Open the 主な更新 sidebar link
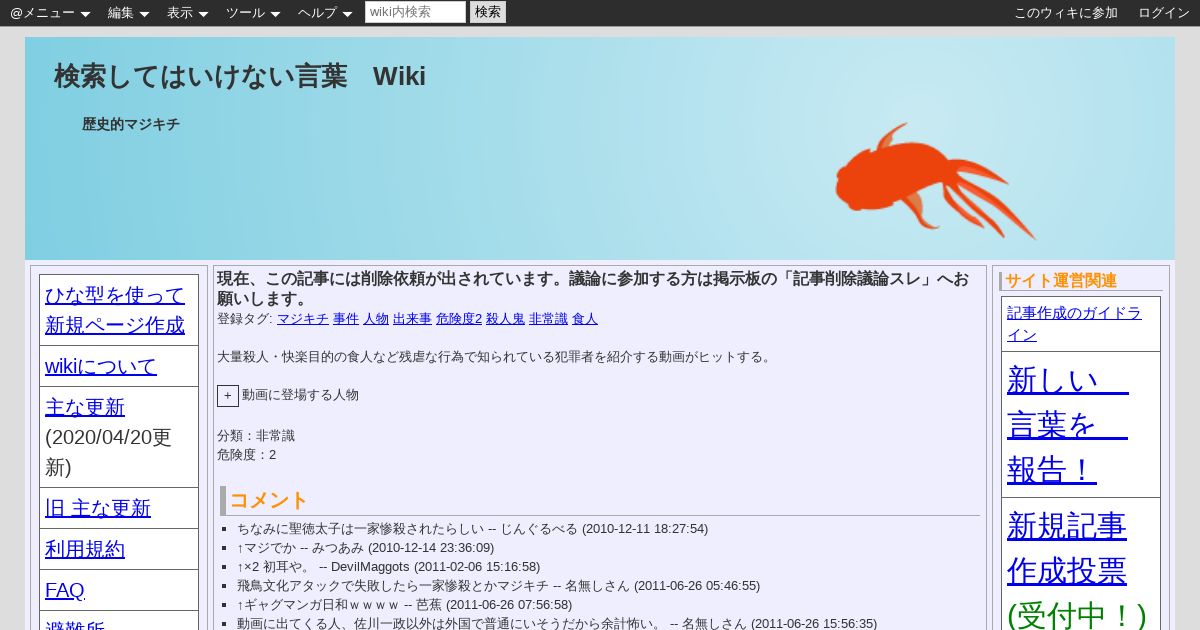Image resolution: width=1200 pixels, height=630 pixels. pyautogui.click(x=85, y=407)
